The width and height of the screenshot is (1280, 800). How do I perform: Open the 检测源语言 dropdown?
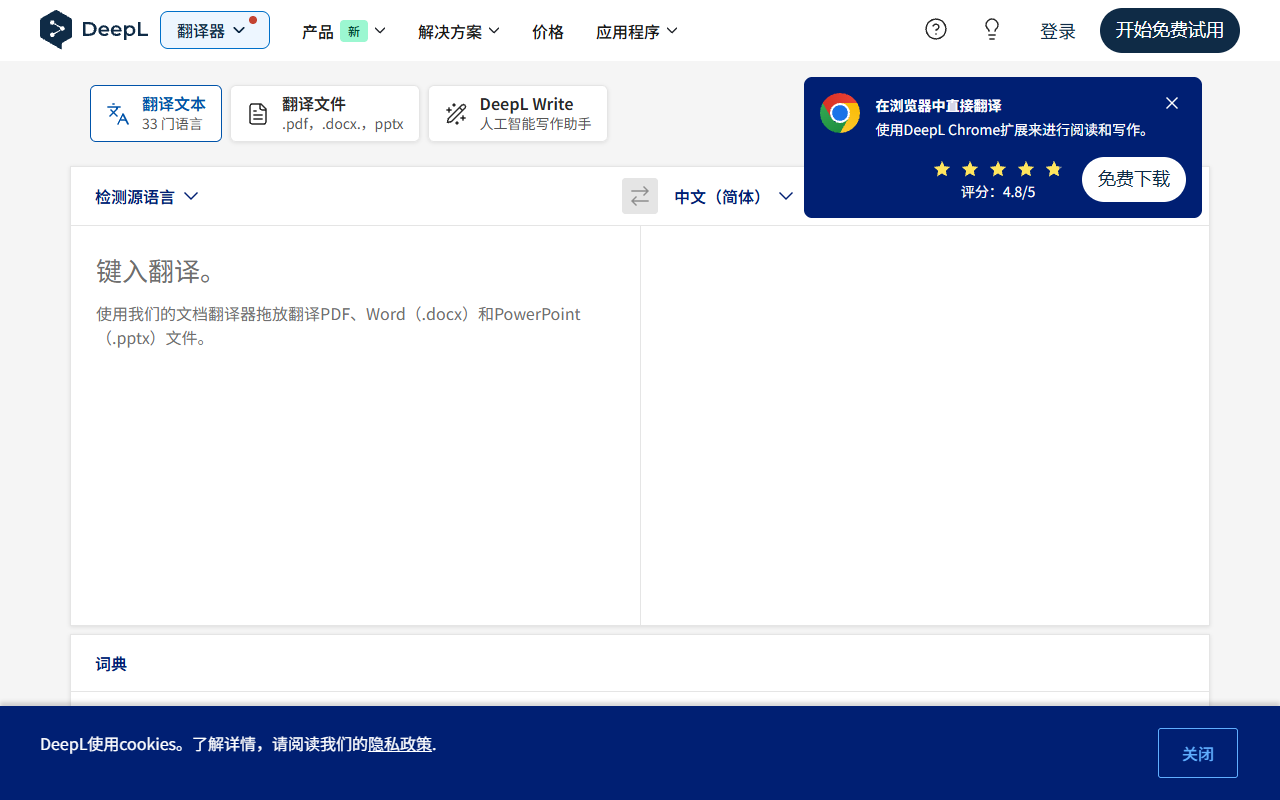147,197
